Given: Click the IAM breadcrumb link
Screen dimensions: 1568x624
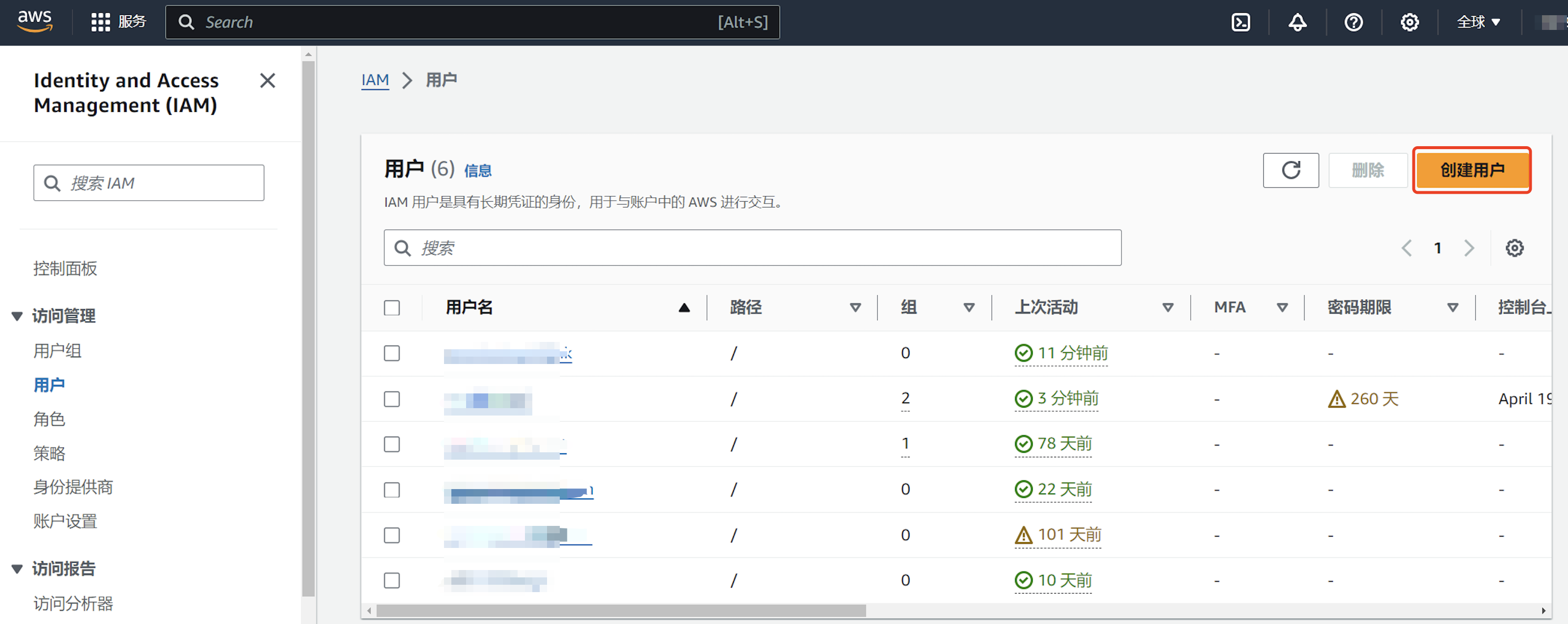Looking at the screenshot, I should (375, 80).
